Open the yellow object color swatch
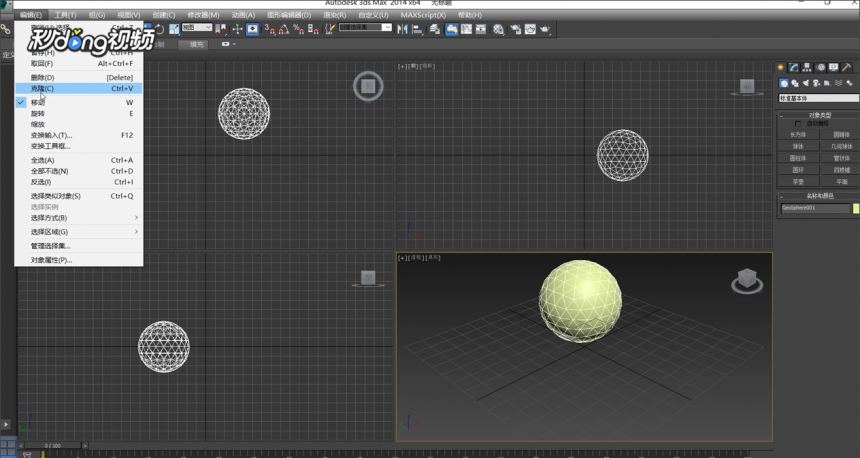This screenshot has width=860, height=458. pyautogui.click(x=856, y=208)
